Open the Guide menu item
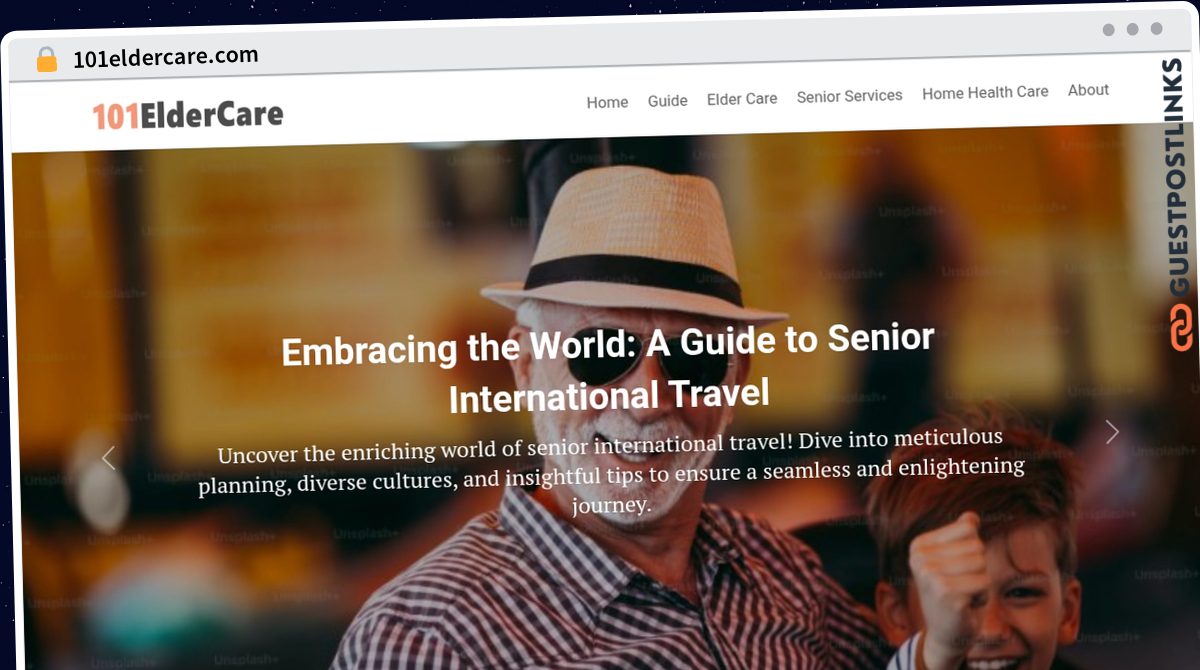The image size is (1200, 670). point(667,101)
